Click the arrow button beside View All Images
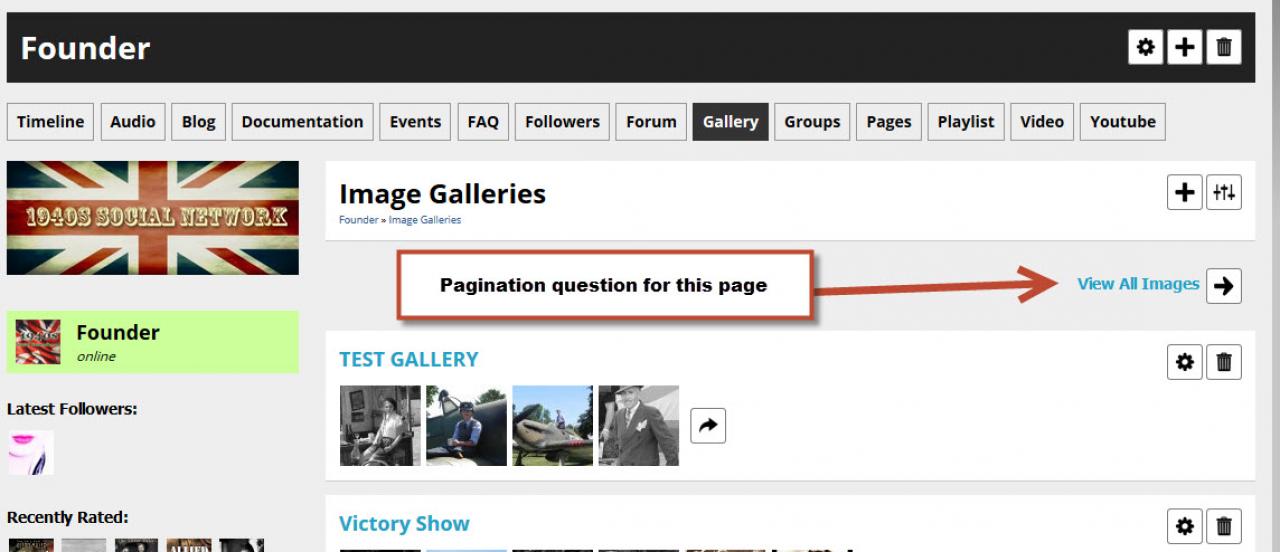1280x552 pixels. coord(1224,285)
